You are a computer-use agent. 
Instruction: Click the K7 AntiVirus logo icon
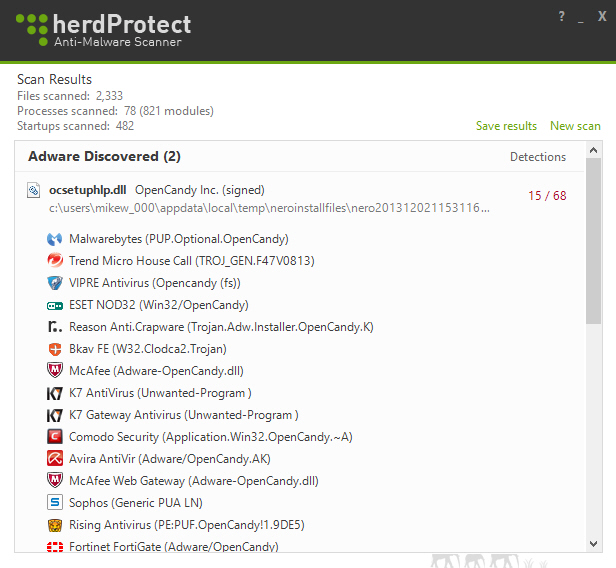[55, 393]
